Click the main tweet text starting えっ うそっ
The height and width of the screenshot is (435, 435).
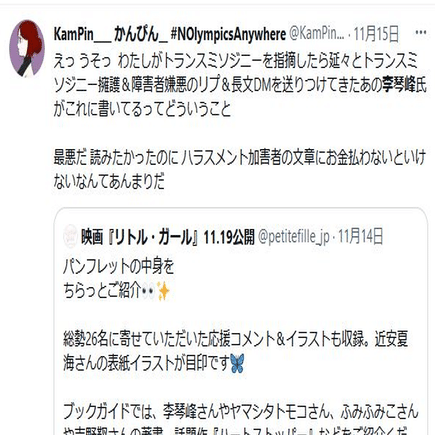coord(240,85)
